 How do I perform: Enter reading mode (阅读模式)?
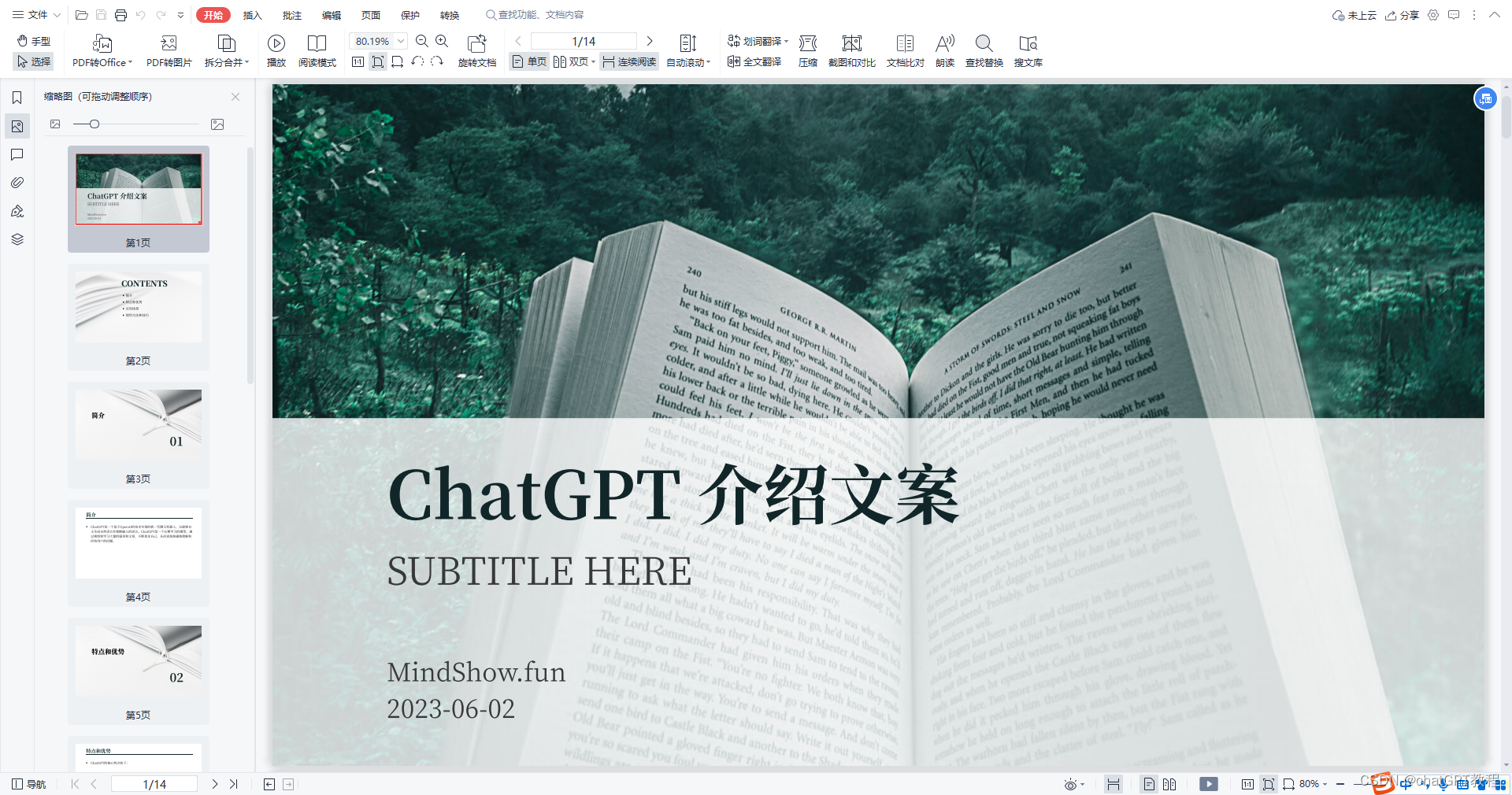pyautogui.click(x=317, y=51)
